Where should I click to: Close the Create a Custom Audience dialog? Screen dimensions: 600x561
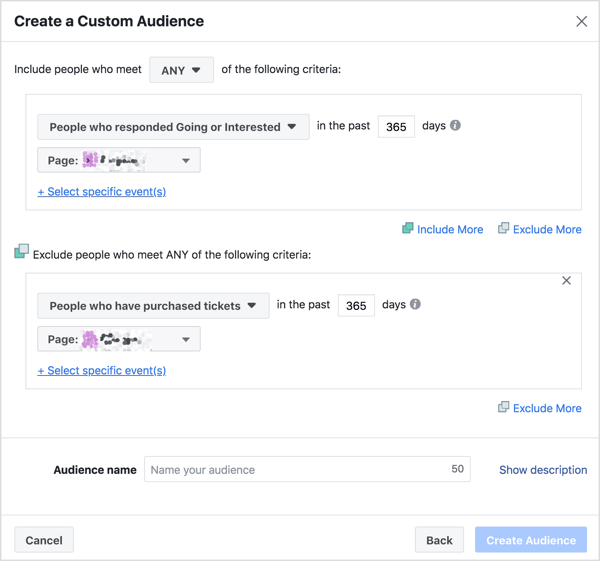point(581,21)
